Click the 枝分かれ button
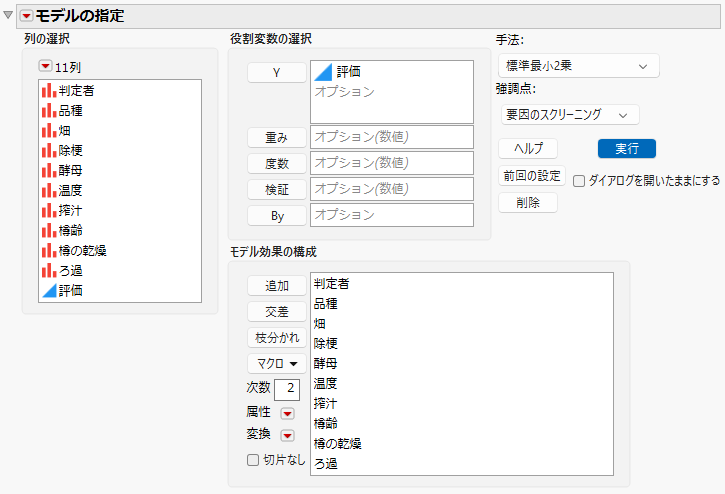 pos(276,338)
